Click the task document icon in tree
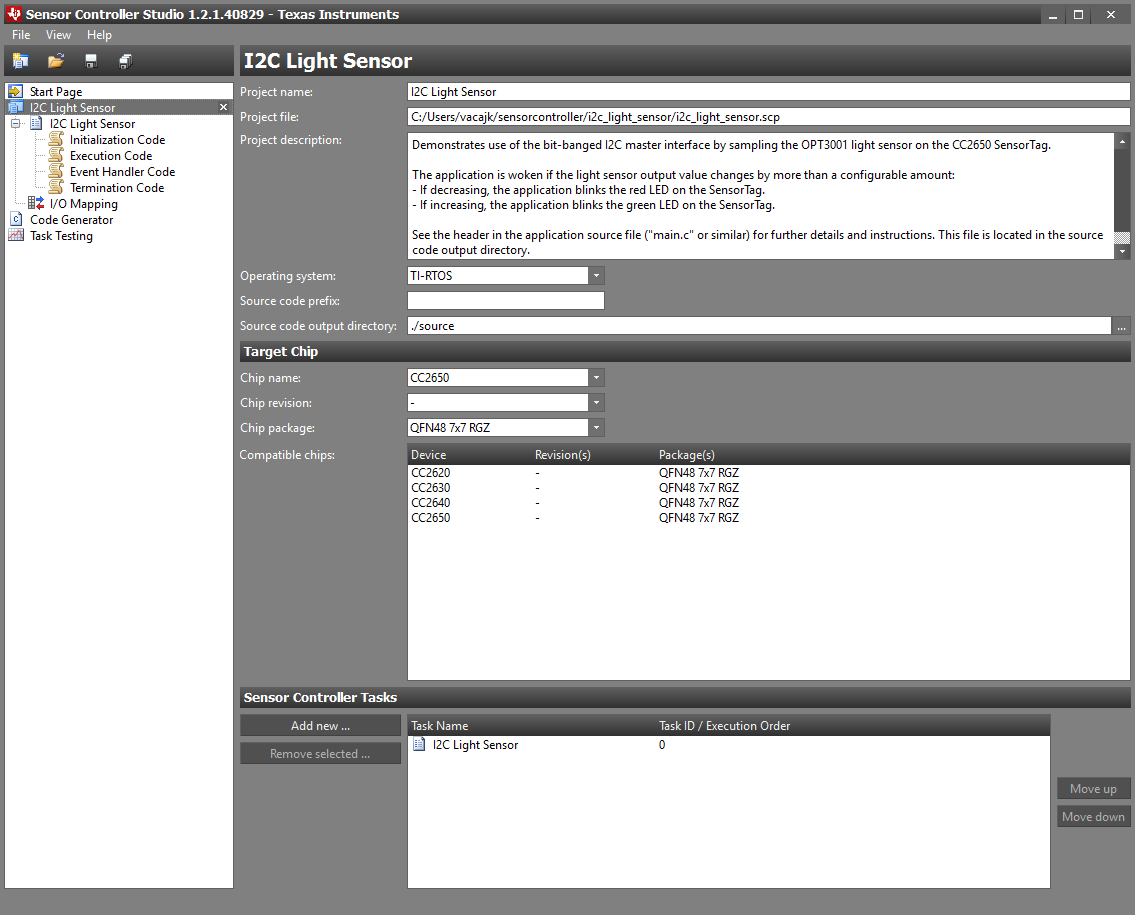Image resolution: width=1135 pixels, height=915 pixels. 36,123
